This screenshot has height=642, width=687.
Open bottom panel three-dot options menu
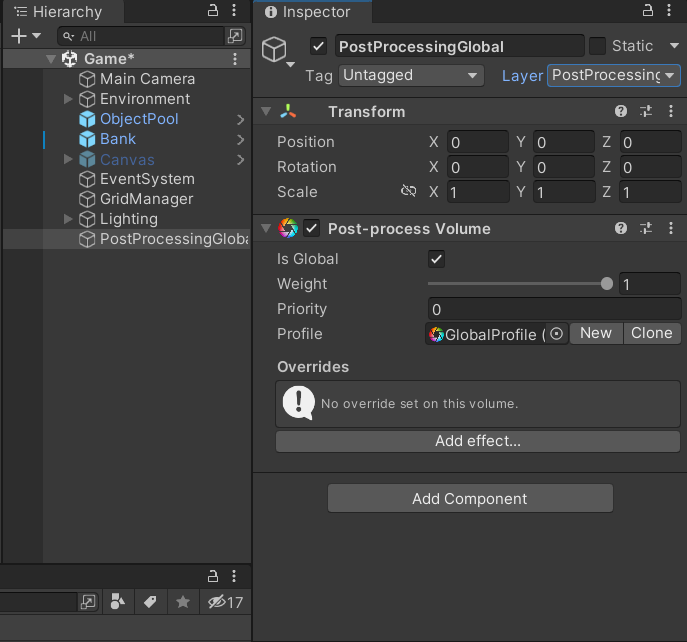click(x=234, y=576)
